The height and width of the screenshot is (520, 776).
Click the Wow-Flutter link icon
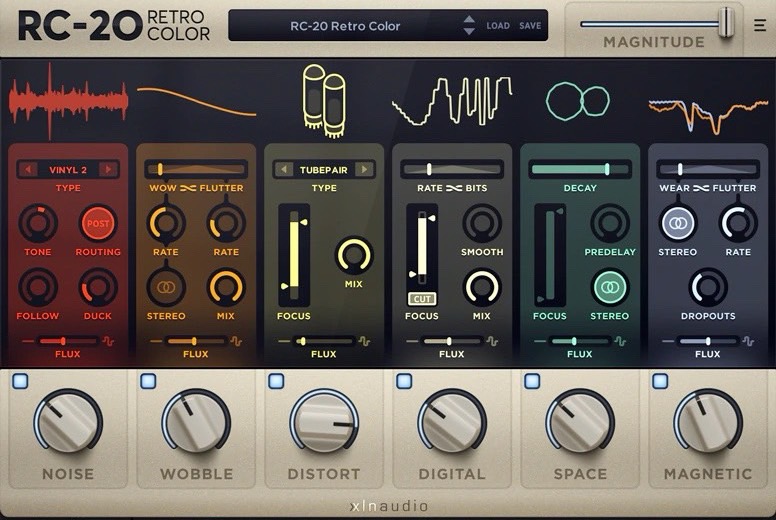188,188
